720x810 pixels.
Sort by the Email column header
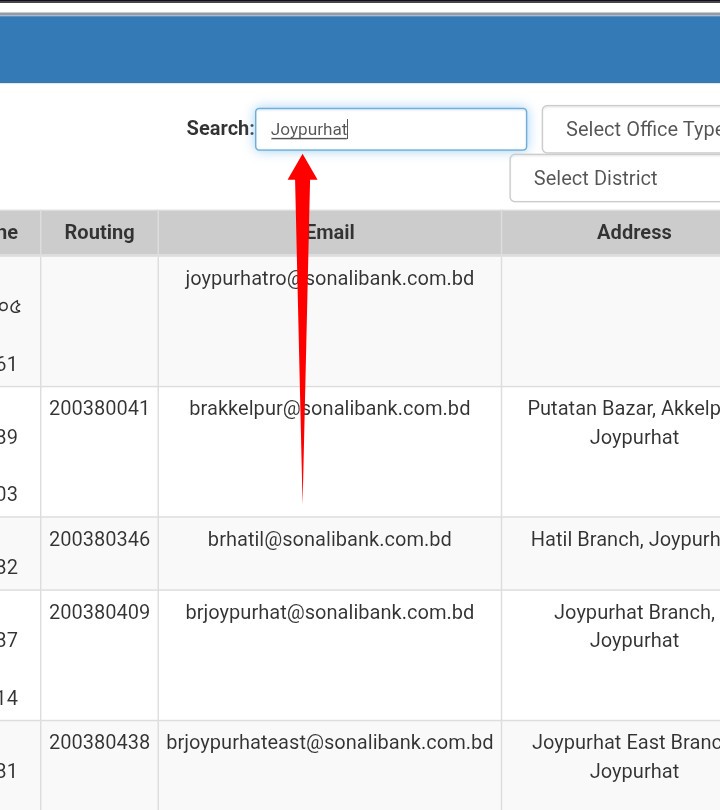330,232
